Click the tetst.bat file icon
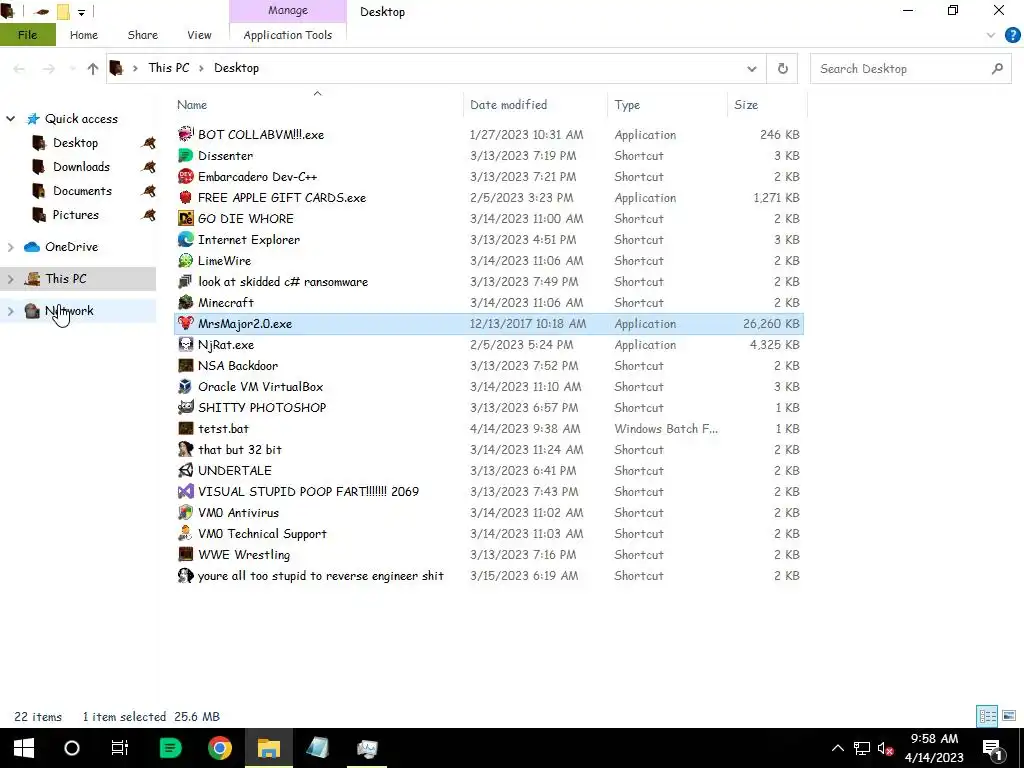 [x=185, y=428]
